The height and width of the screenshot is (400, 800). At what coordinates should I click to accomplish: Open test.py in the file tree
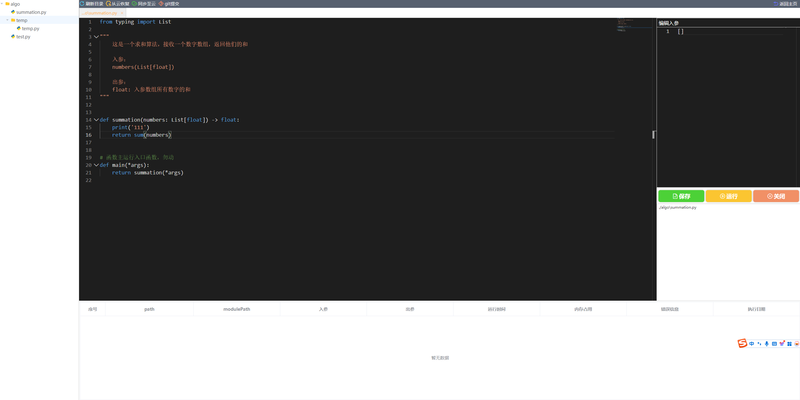(x=23, y=37)
